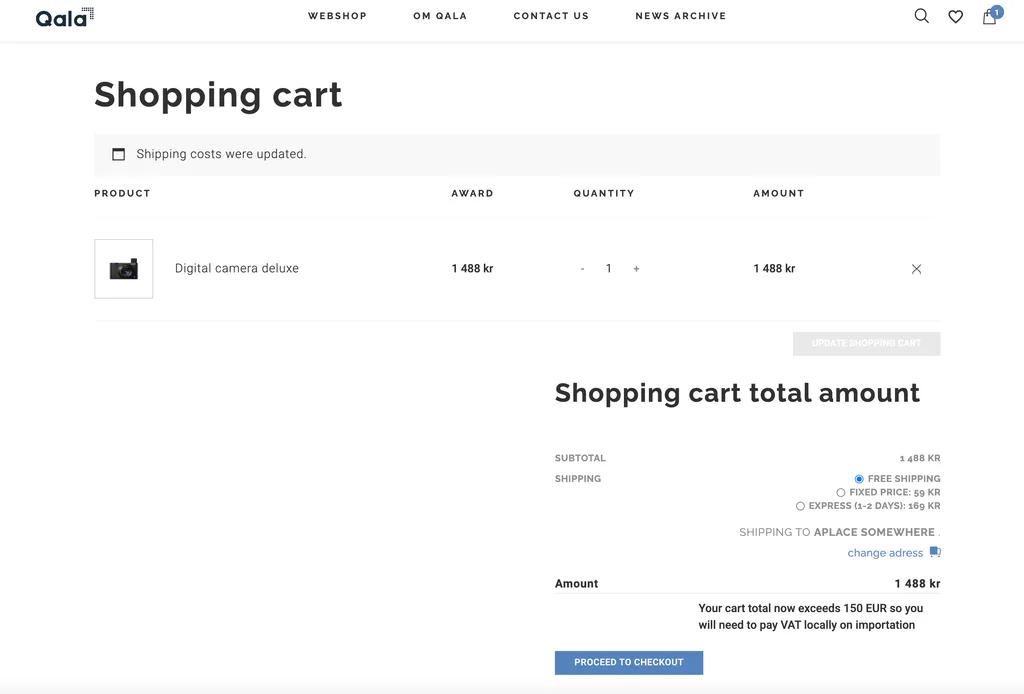Viewport: 1024px width, 694px height.
Task: Open the search icon in header
Action: pos(921,16)
